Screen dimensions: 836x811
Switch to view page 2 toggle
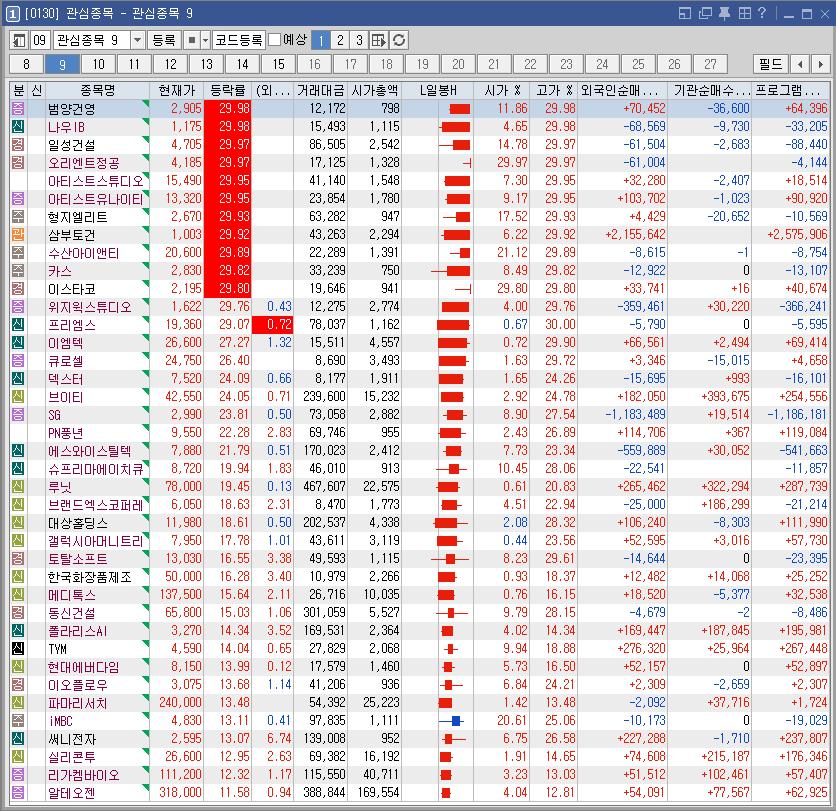click(x=340, y=41)
